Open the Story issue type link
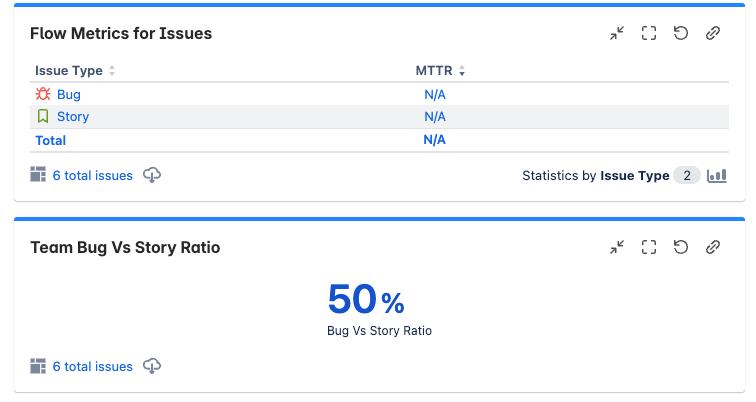Screen dimensions: 756x402 pos(73,117)
